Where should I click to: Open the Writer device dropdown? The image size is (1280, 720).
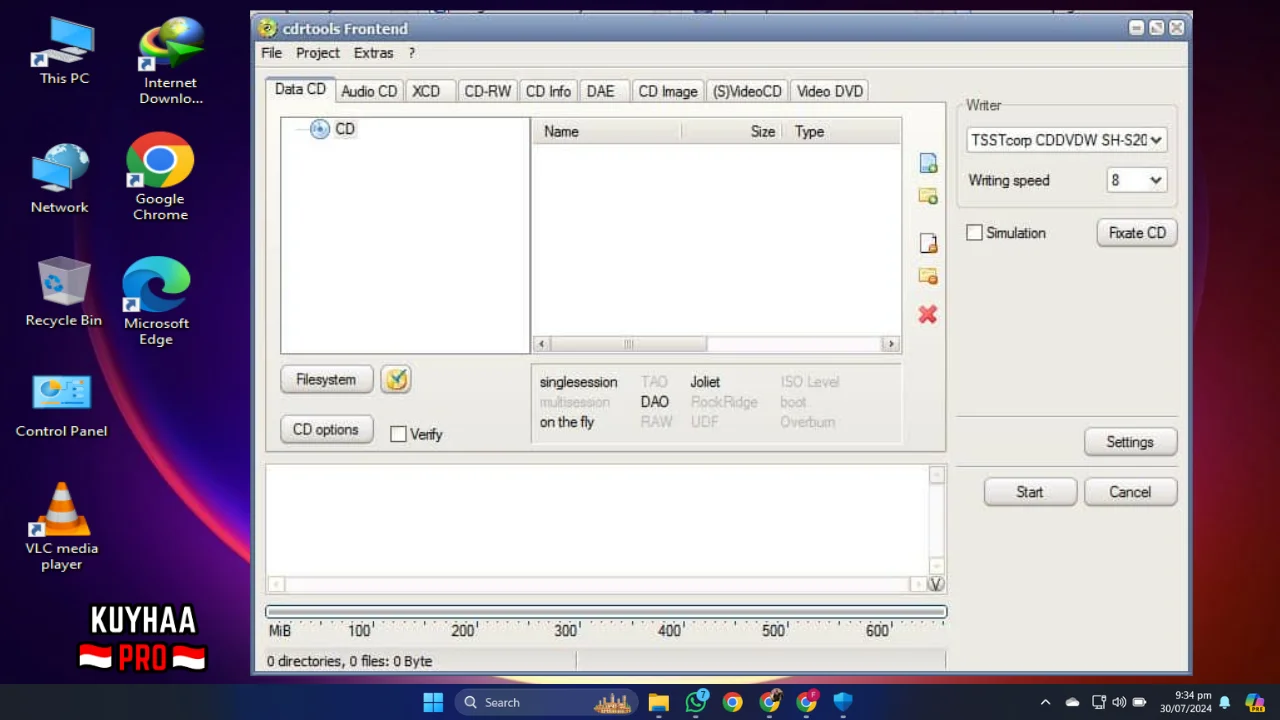pyautogui.click(x=1066, y=140)
